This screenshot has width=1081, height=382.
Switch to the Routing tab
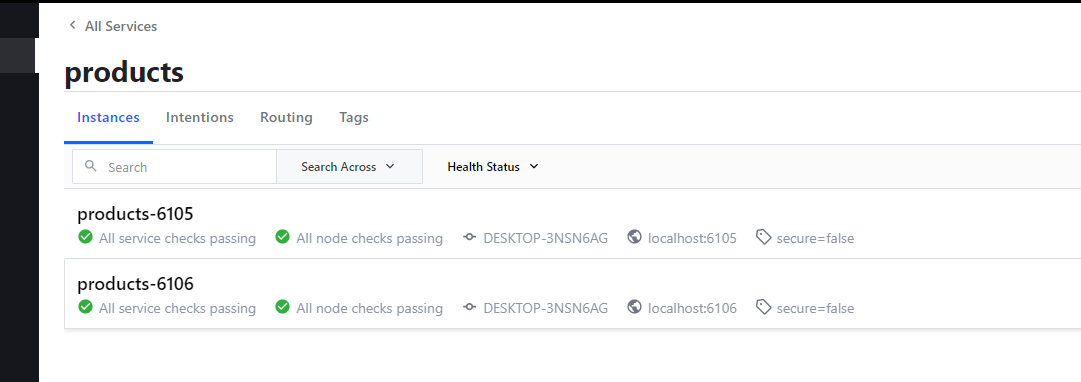pos(286,117)
